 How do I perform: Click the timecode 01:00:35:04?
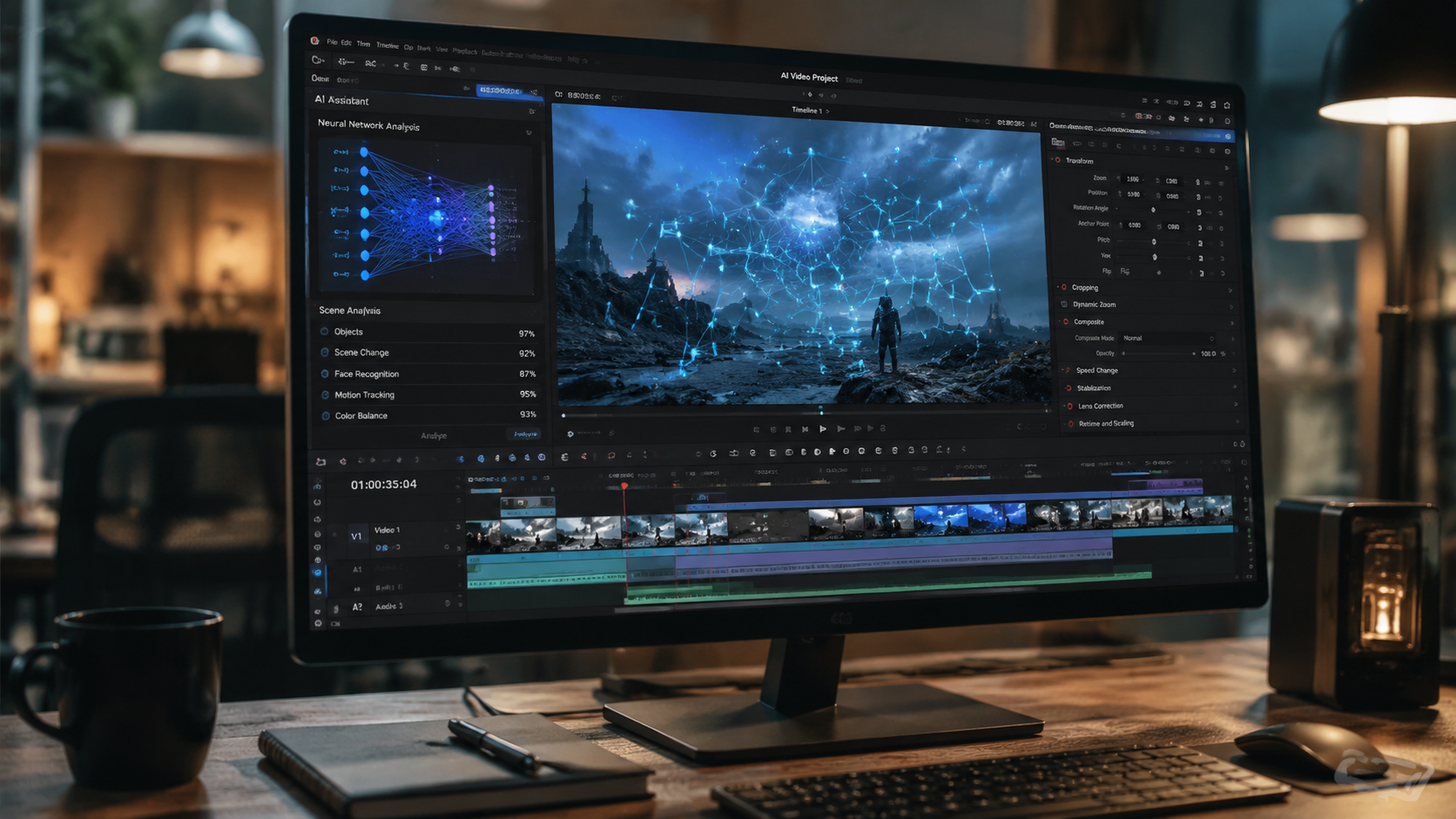[x=384, y=485]
